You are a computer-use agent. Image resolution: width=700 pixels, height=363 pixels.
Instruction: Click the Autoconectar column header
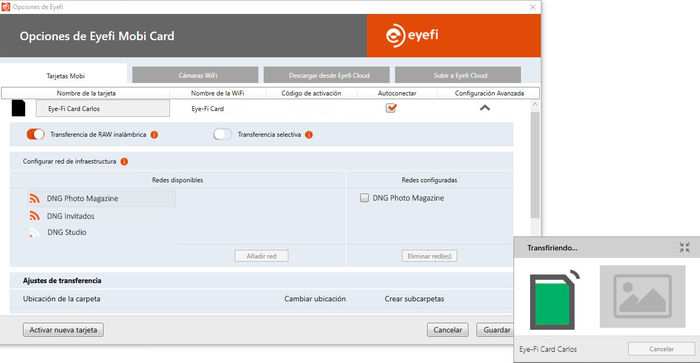397,93
